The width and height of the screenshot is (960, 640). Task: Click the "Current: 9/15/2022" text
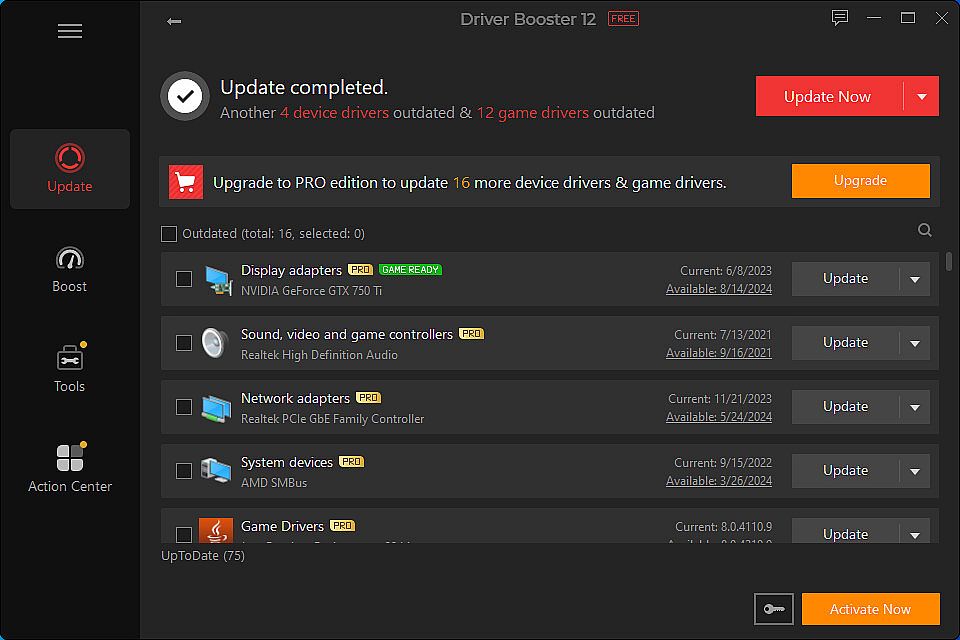723,463
